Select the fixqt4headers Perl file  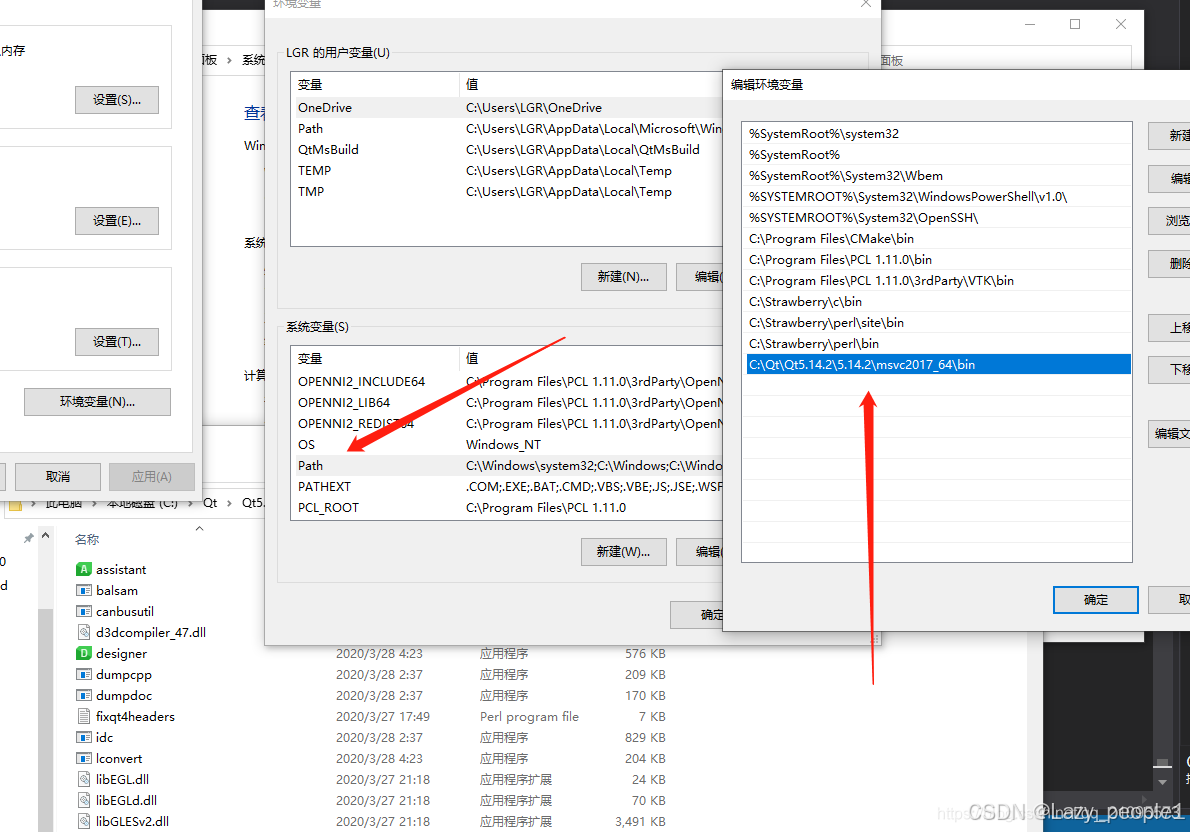pyautogui.click(x=126, y=716)
